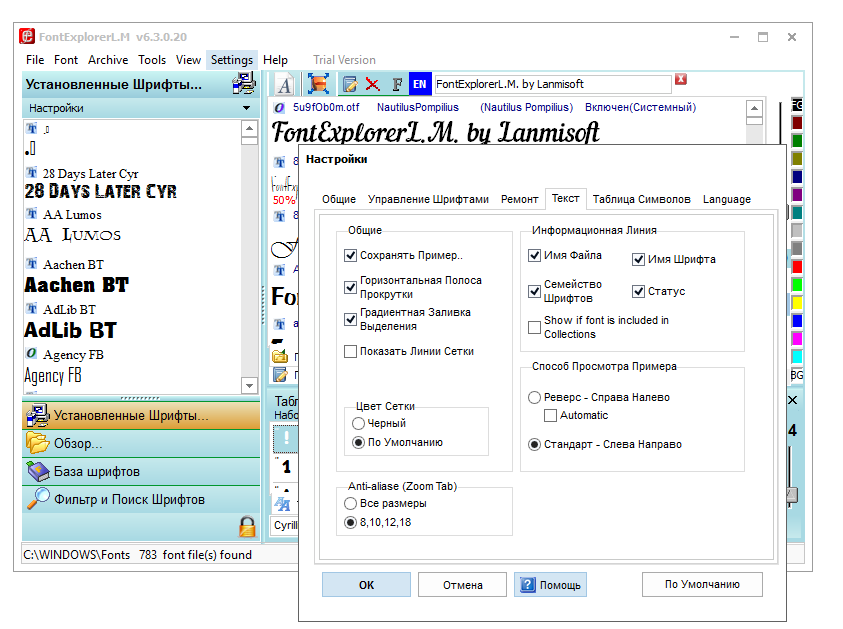843x629 pixels.
Task: Enable the Automatic checkbox
Action: pyautogui.click(x=551, y=416)
